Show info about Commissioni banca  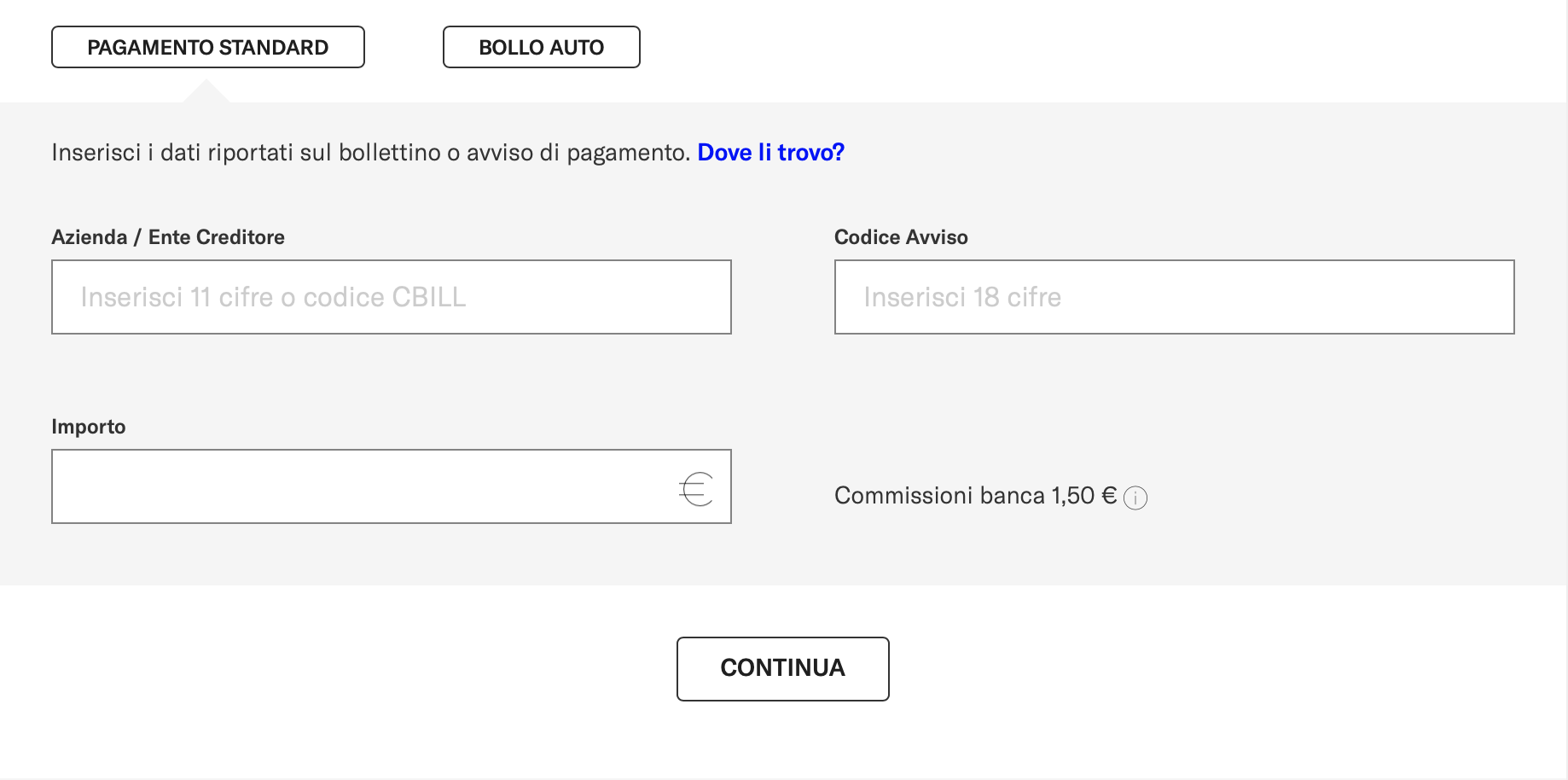[x=1135, y=498]
